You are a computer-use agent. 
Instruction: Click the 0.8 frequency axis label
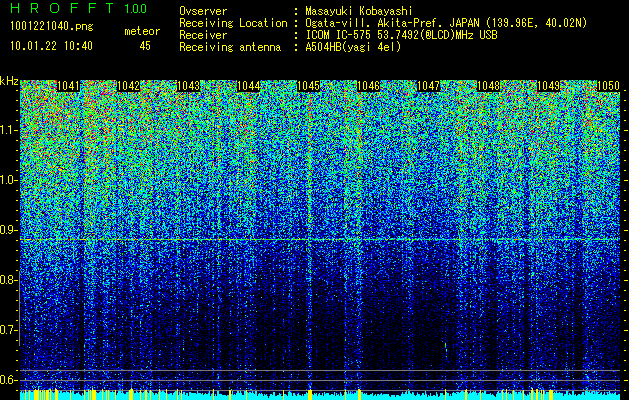[x=8, y=280]
